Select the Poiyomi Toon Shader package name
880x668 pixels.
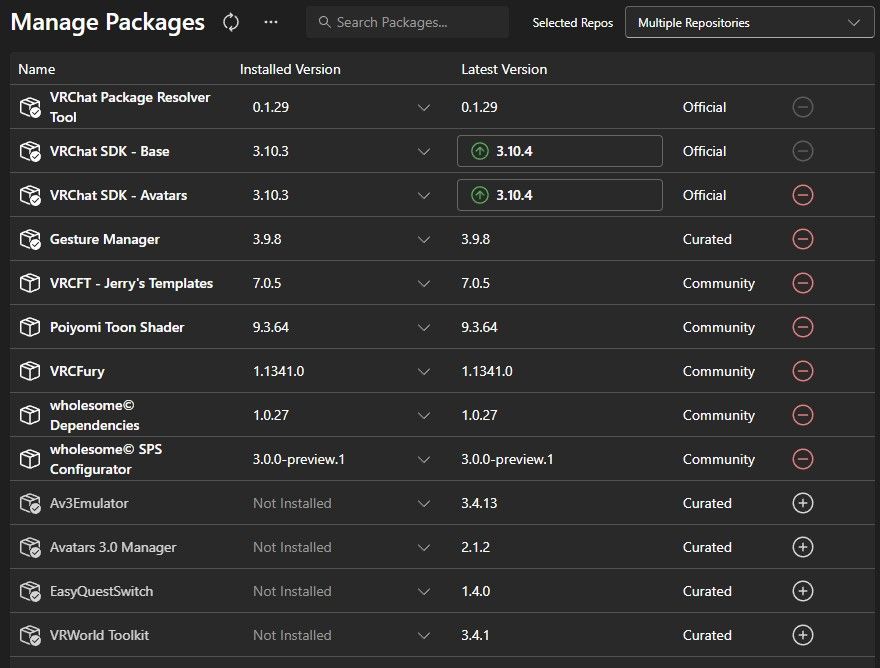tap(117, 327)
